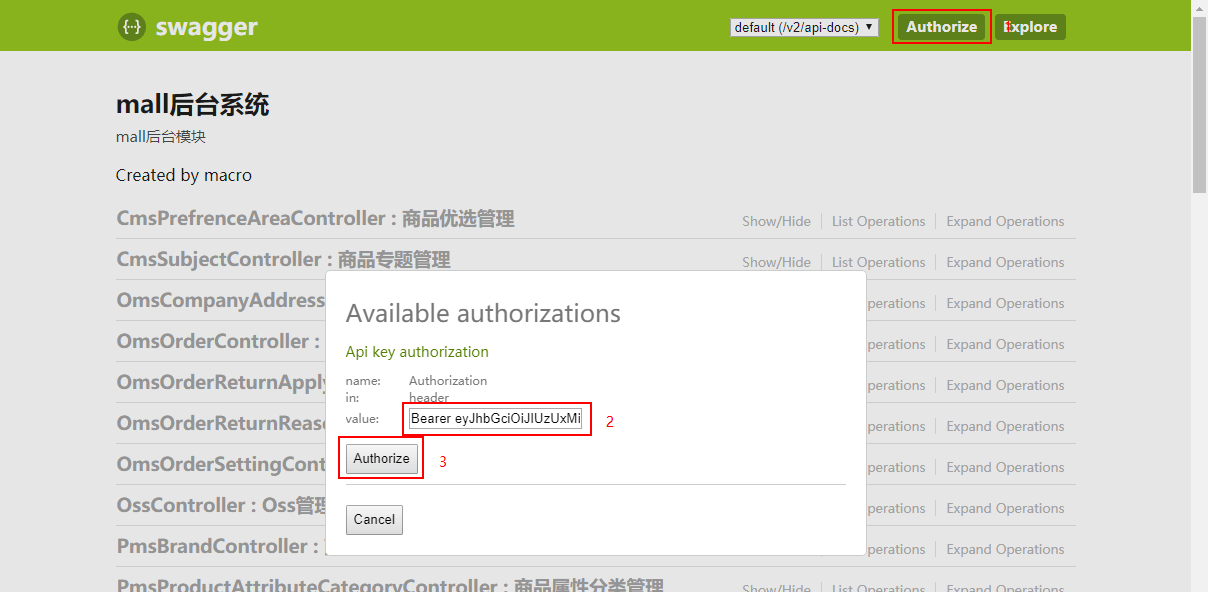Click the swagger logo icon
Viewport: 1208px width, 592px height.
(131, 27)
